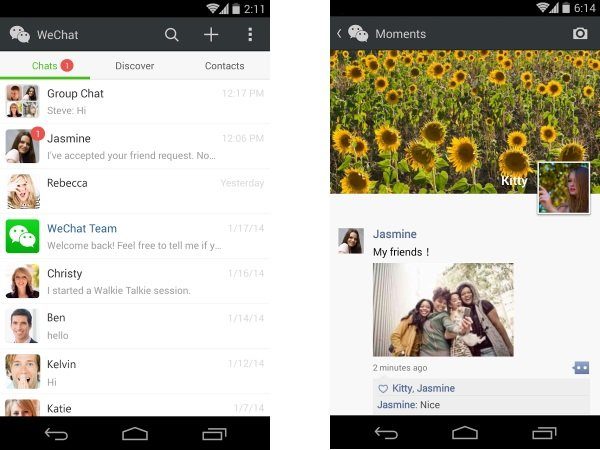Open the WeChat Team conversation
The image size is (600, 450).
pyautogui.click(x=135, y=236)
